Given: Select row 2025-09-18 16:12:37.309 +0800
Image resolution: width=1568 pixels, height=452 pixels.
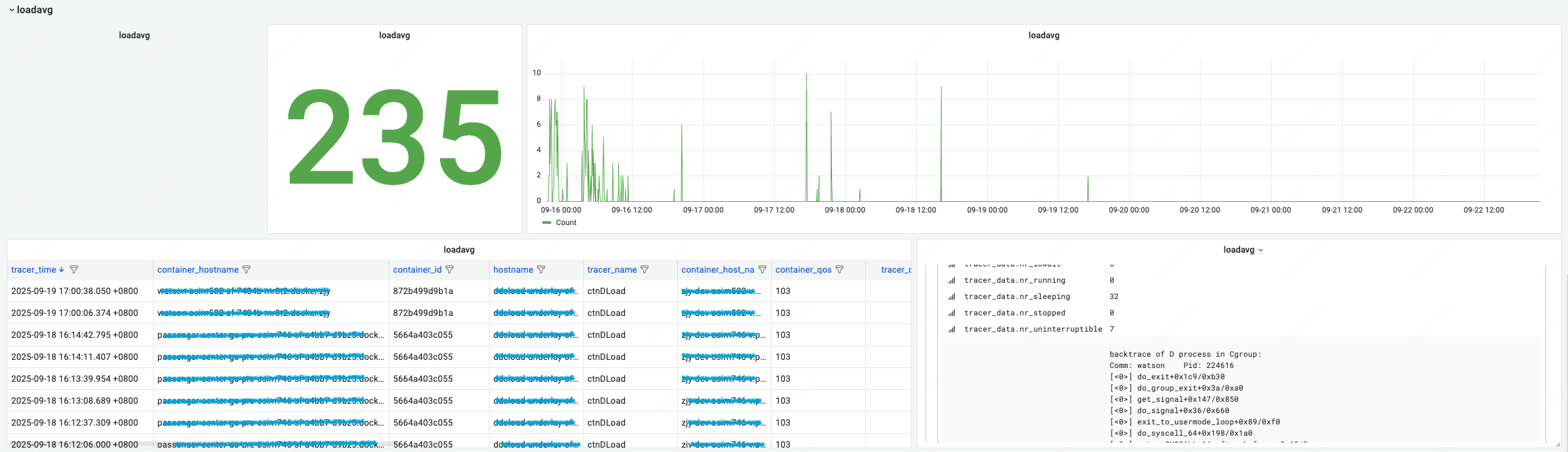Looking at the screenshot, I should pos(459,423).
